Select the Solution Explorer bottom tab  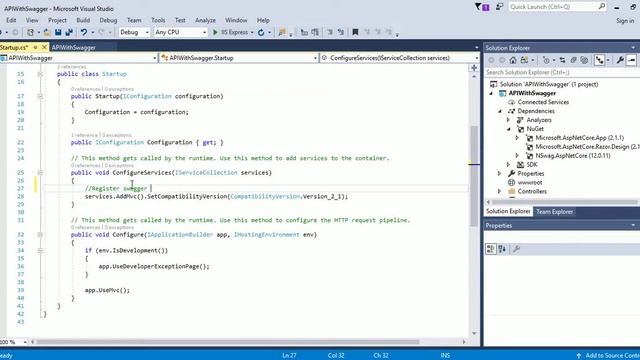pyautogui.click(x=508, y=211)
